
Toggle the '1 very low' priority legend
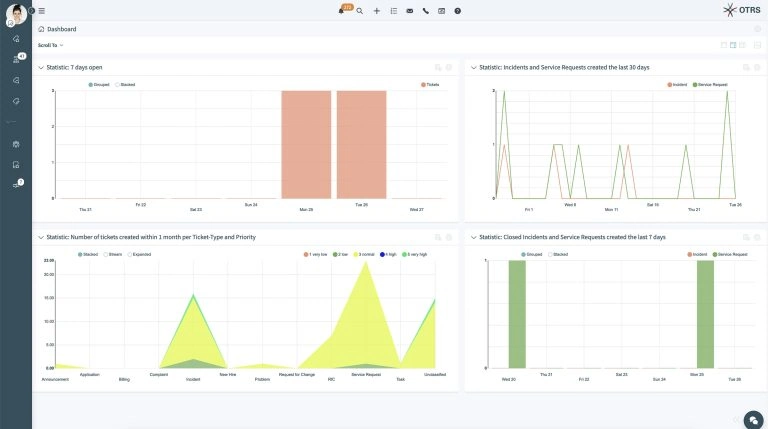(x=315, y=254)
